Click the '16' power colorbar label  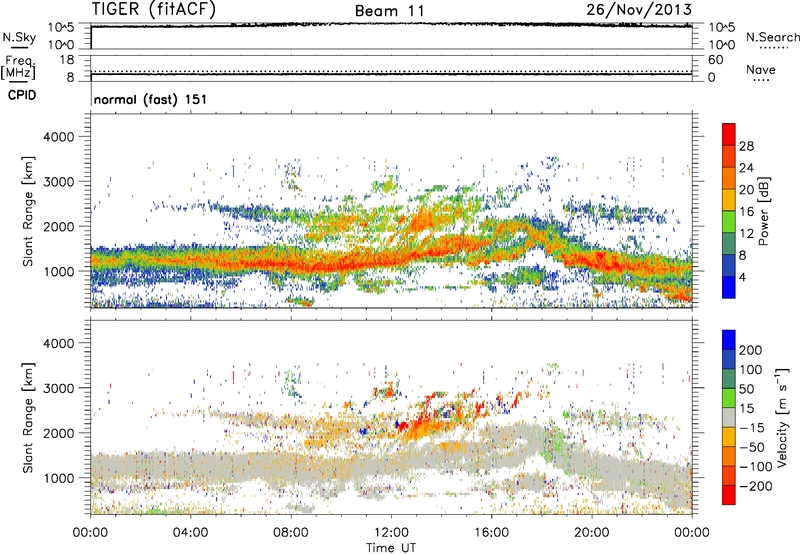(x=746, y=211)
